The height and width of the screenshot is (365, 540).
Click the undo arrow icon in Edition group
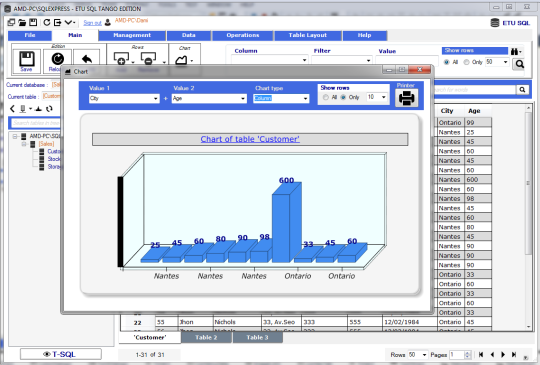(x=86, y=59)
